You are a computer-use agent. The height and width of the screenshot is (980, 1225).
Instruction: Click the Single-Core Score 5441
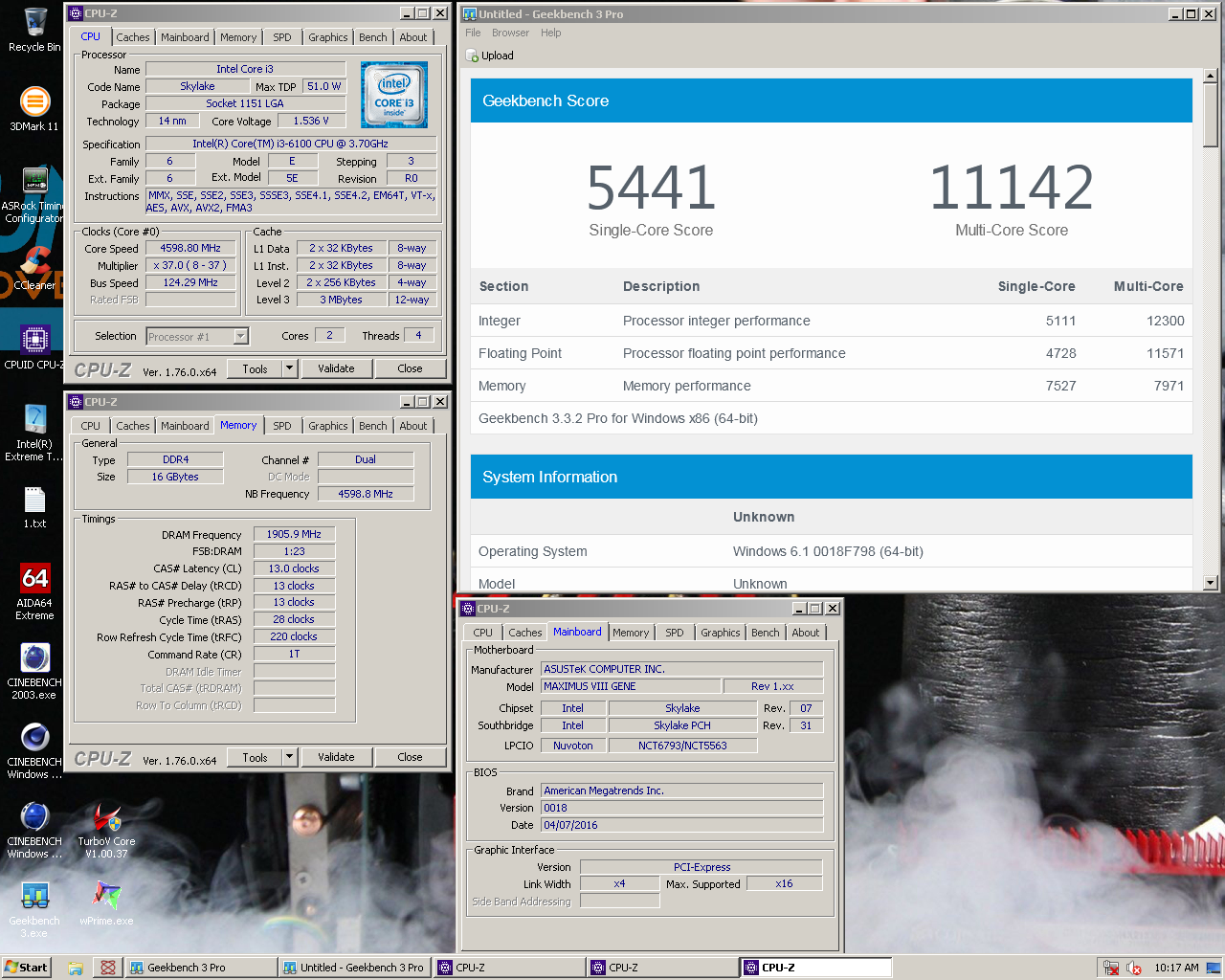pyautogui.click(x=651, y=187)
